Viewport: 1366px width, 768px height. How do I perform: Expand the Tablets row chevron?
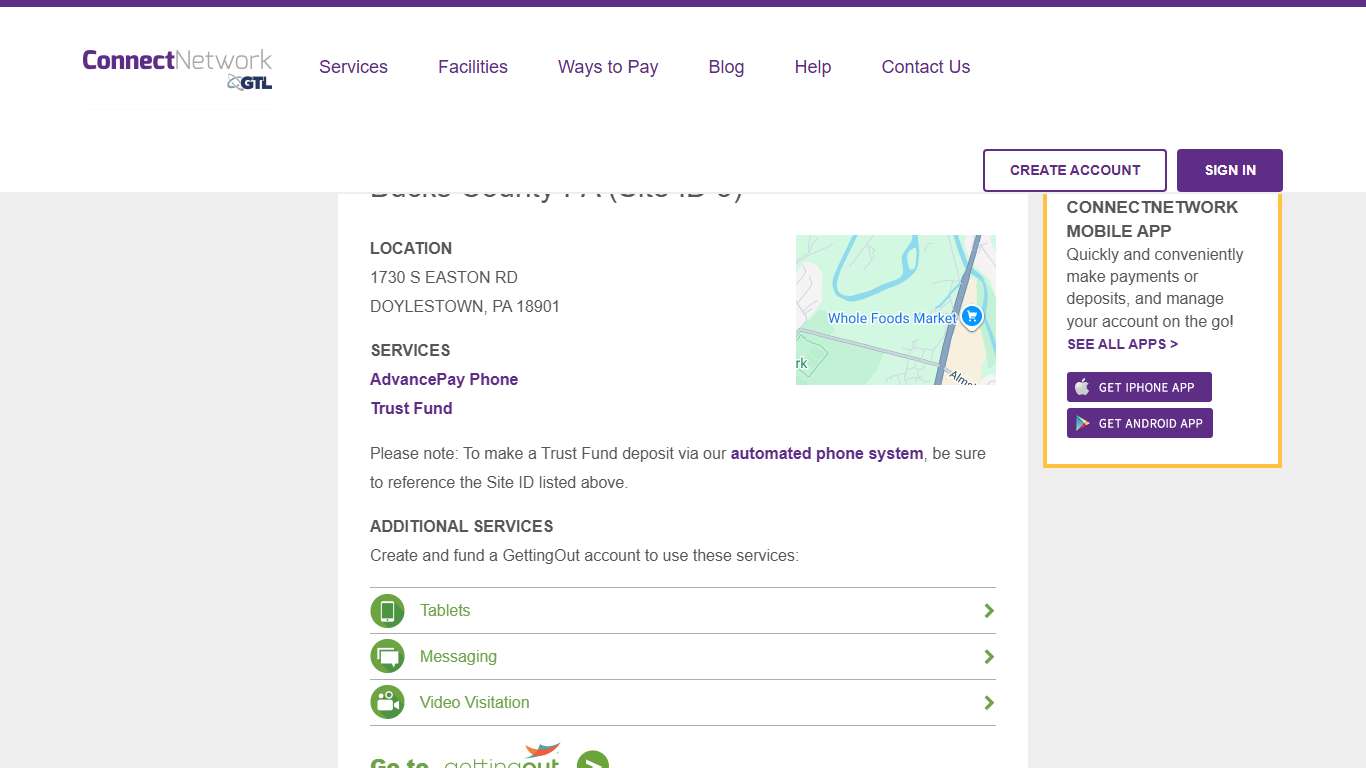[988, 610]
